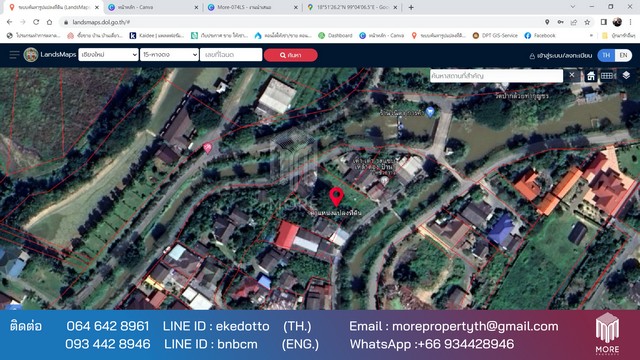Click the red search button
The image size is (640, 360).
point(291,55)
